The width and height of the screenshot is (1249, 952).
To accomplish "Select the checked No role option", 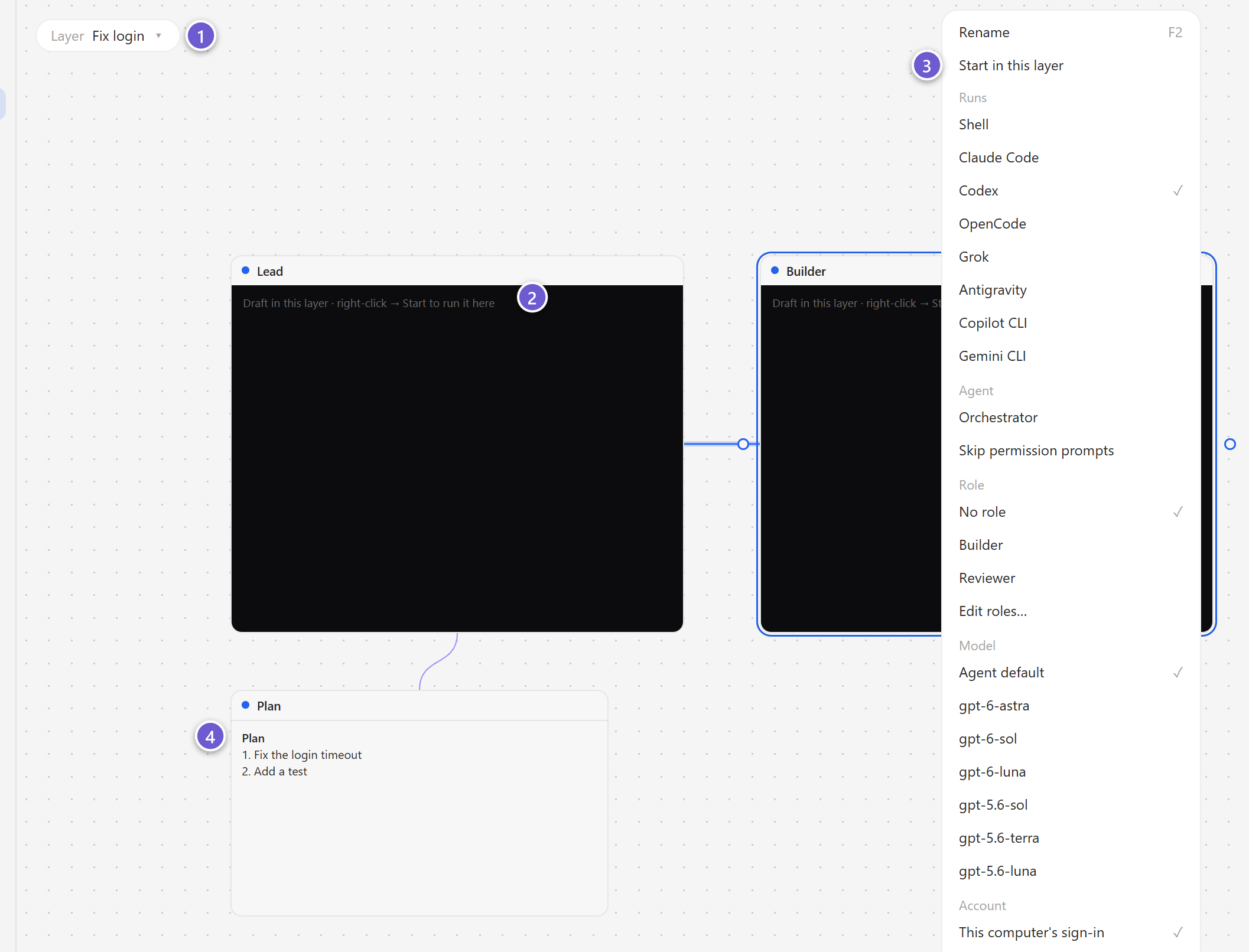I will tap(1071, 512).
